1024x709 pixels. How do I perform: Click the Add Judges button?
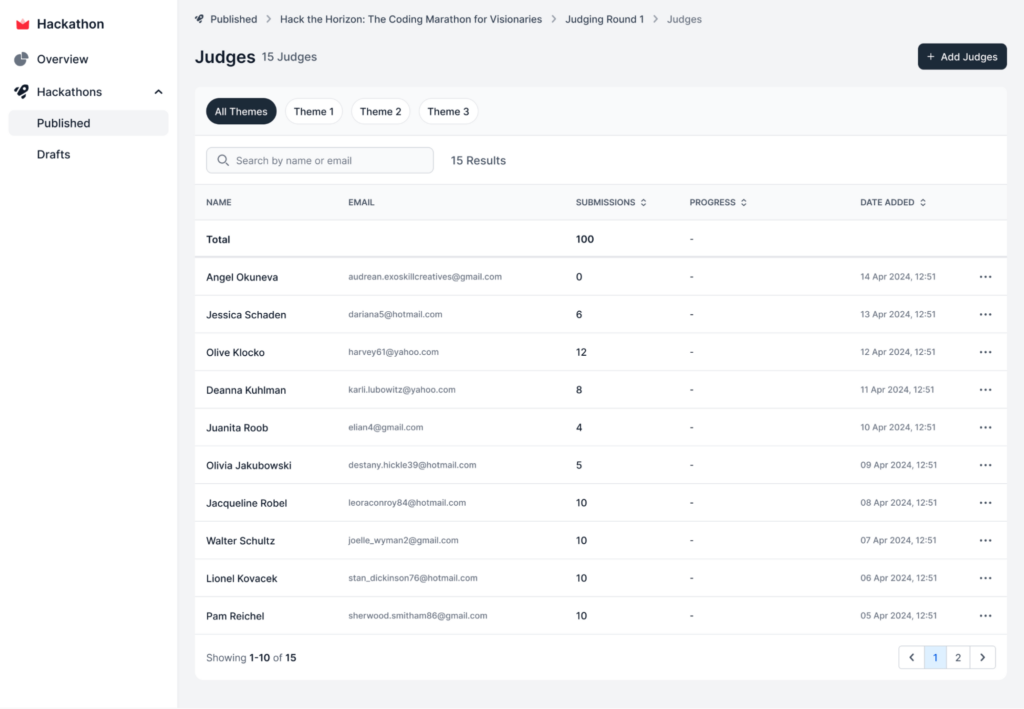click(962, 57)
